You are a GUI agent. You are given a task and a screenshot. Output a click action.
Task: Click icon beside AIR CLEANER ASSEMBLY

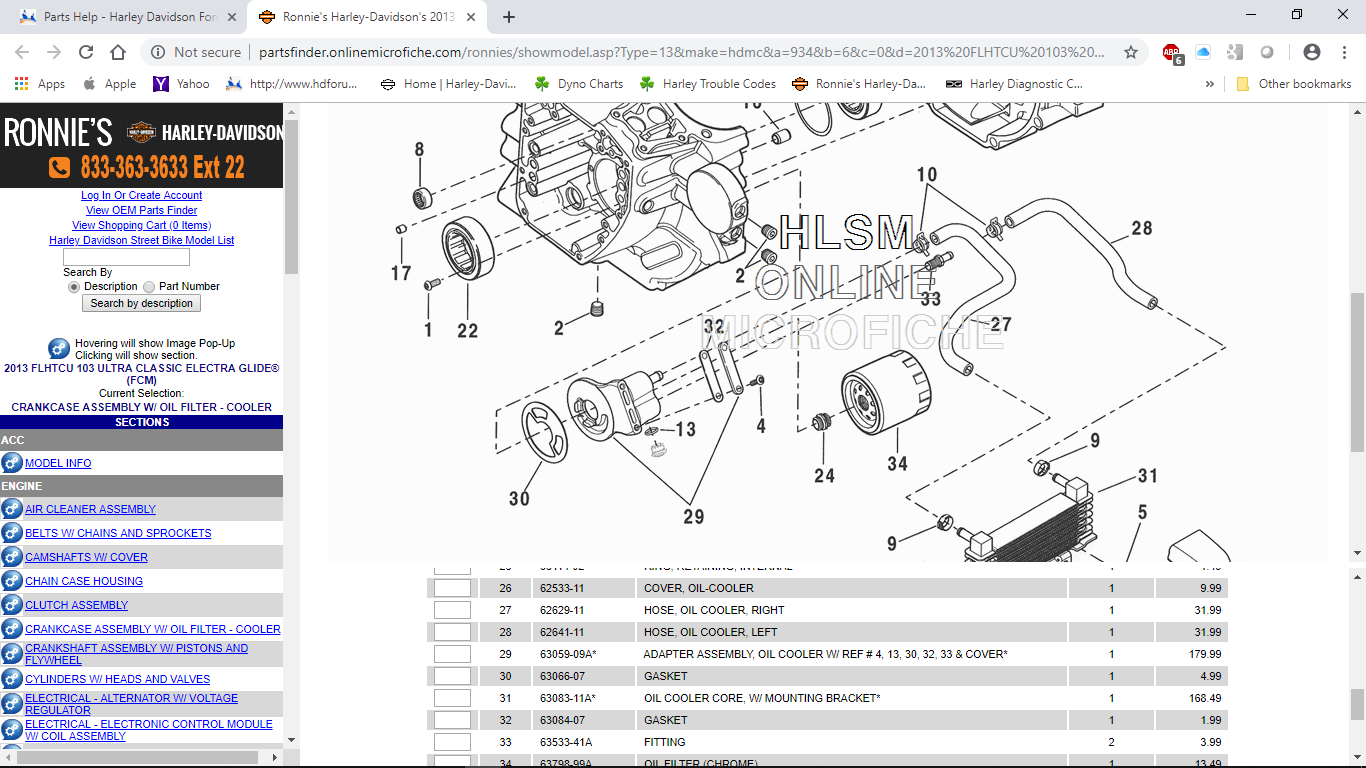[12, 509]
